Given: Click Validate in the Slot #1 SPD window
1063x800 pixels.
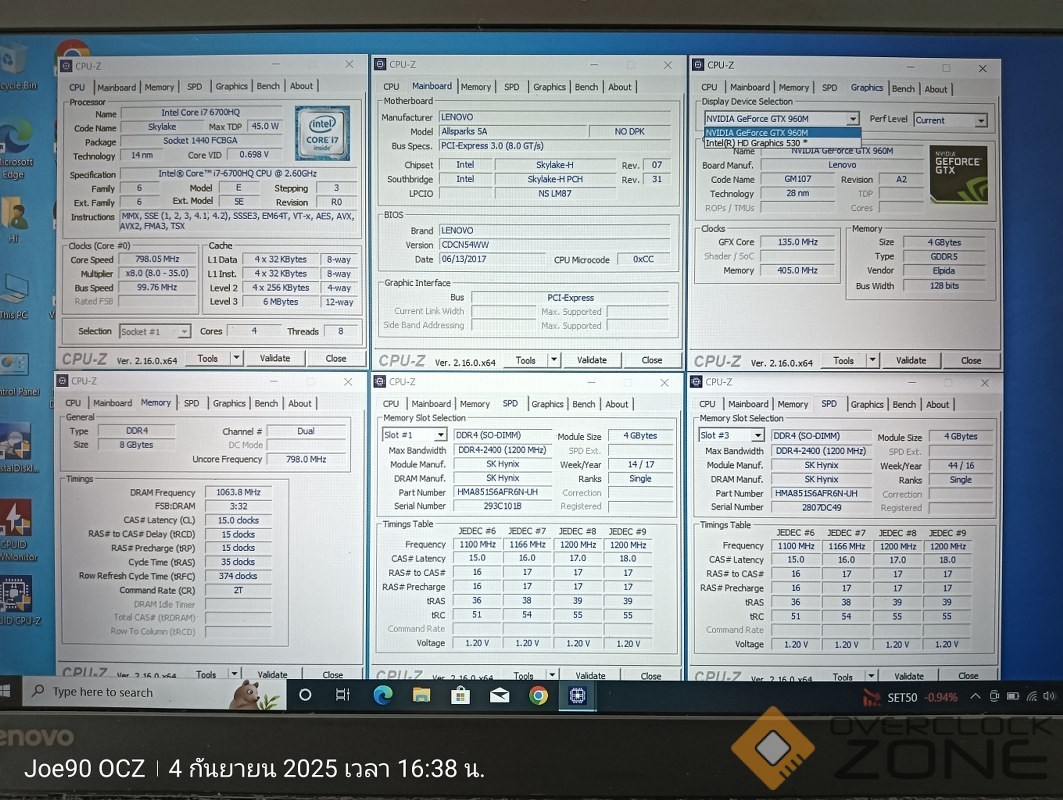Looking at the screenshot, I should pyautogui.click(x=590, y=675).
